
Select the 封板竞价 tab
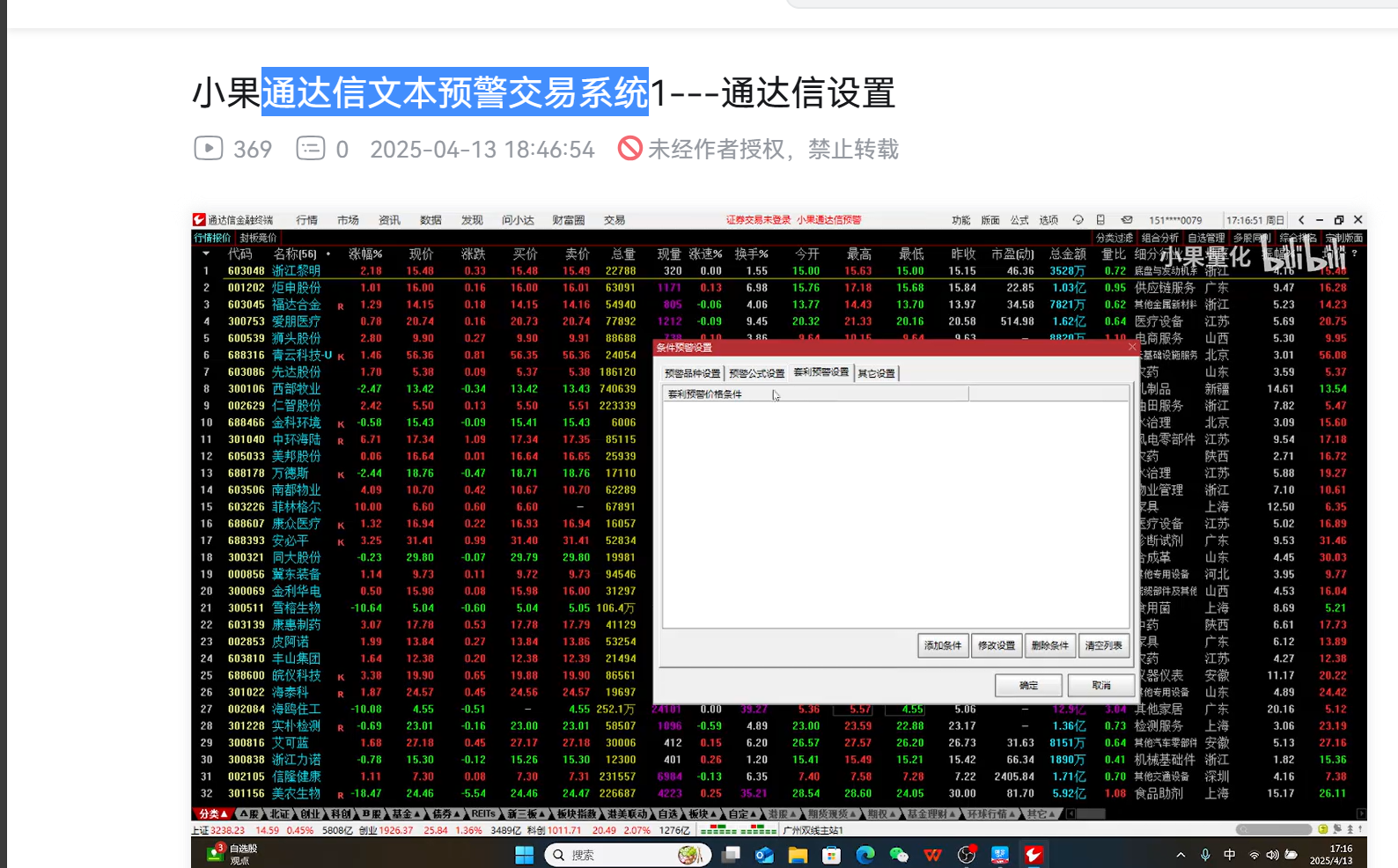pyautogui.click(x=258, y=238)
